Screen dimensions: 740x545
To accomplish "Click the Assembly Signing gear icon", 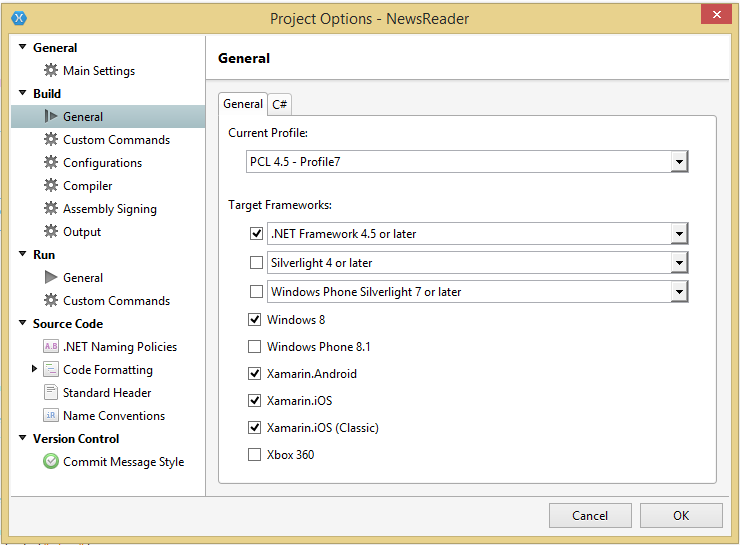I will pyautogui.click(x=51, y=209).
